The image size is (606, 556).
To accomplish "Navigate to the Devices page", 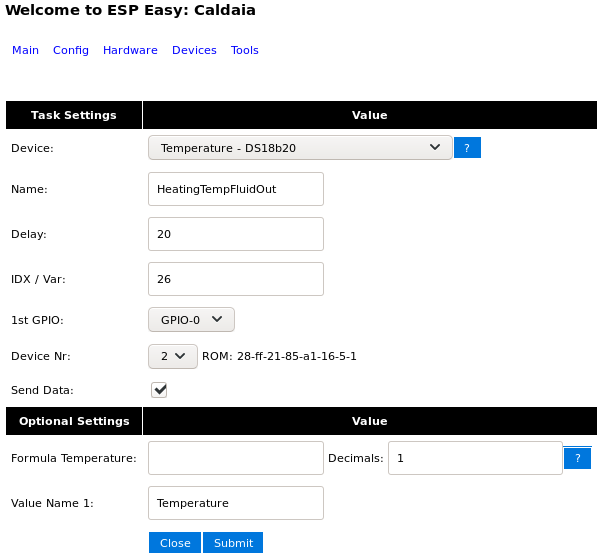I will [194, 50].
